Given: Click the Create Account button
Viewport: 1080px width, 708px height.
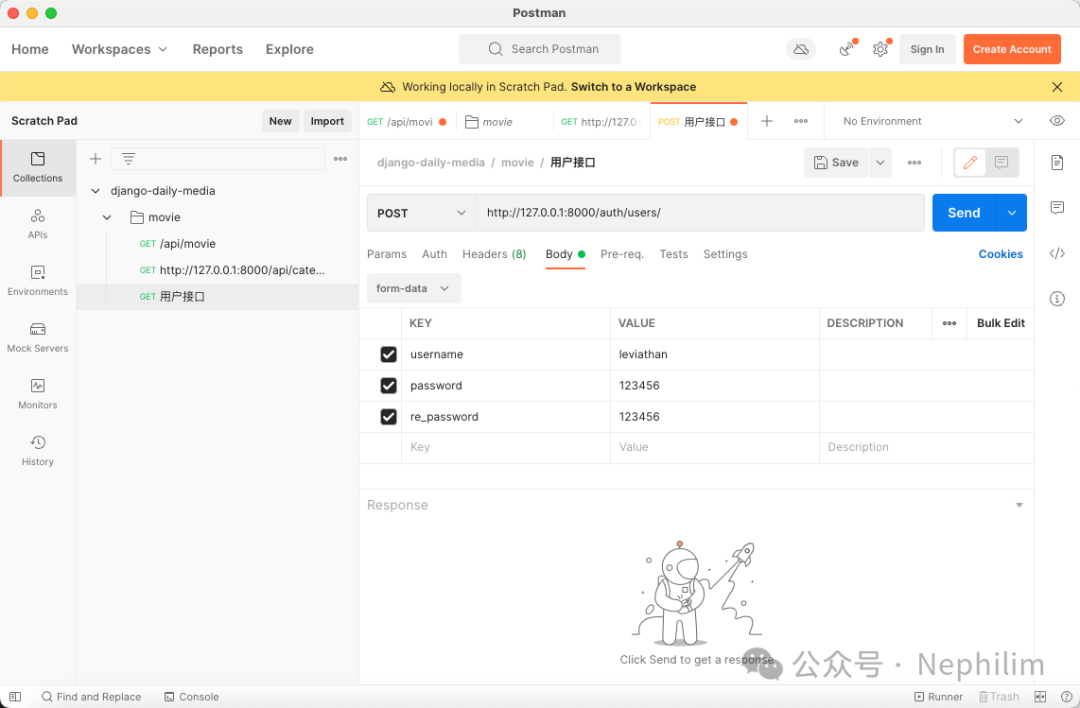Looking at the screenshot, I should click(x=1012, y=49).
